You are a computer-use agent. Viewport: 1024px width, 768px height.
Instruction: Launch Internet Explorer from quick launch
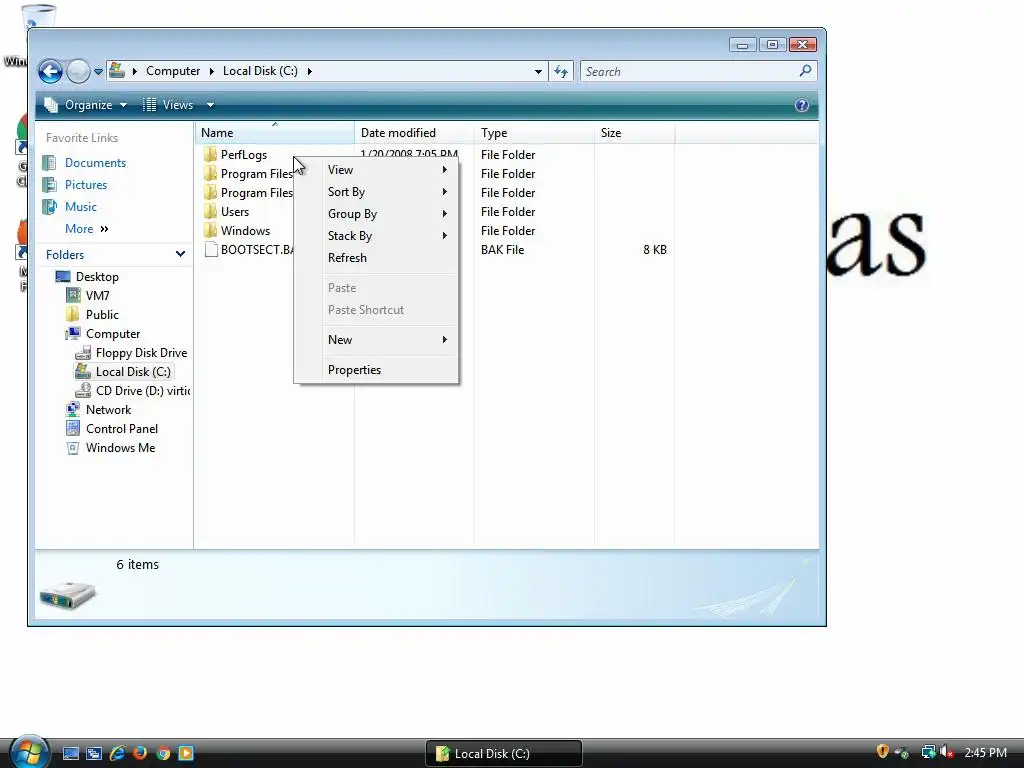[x=117, y=753]
